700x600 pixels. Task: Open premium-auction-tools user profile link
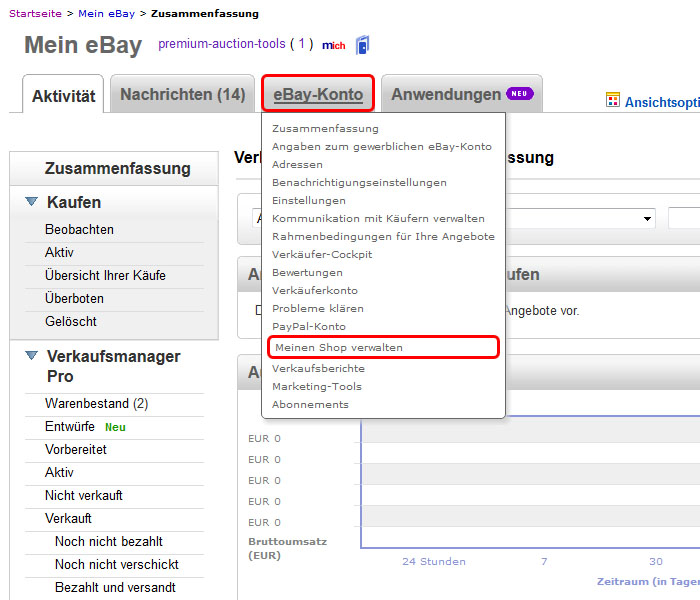point(221,44)
